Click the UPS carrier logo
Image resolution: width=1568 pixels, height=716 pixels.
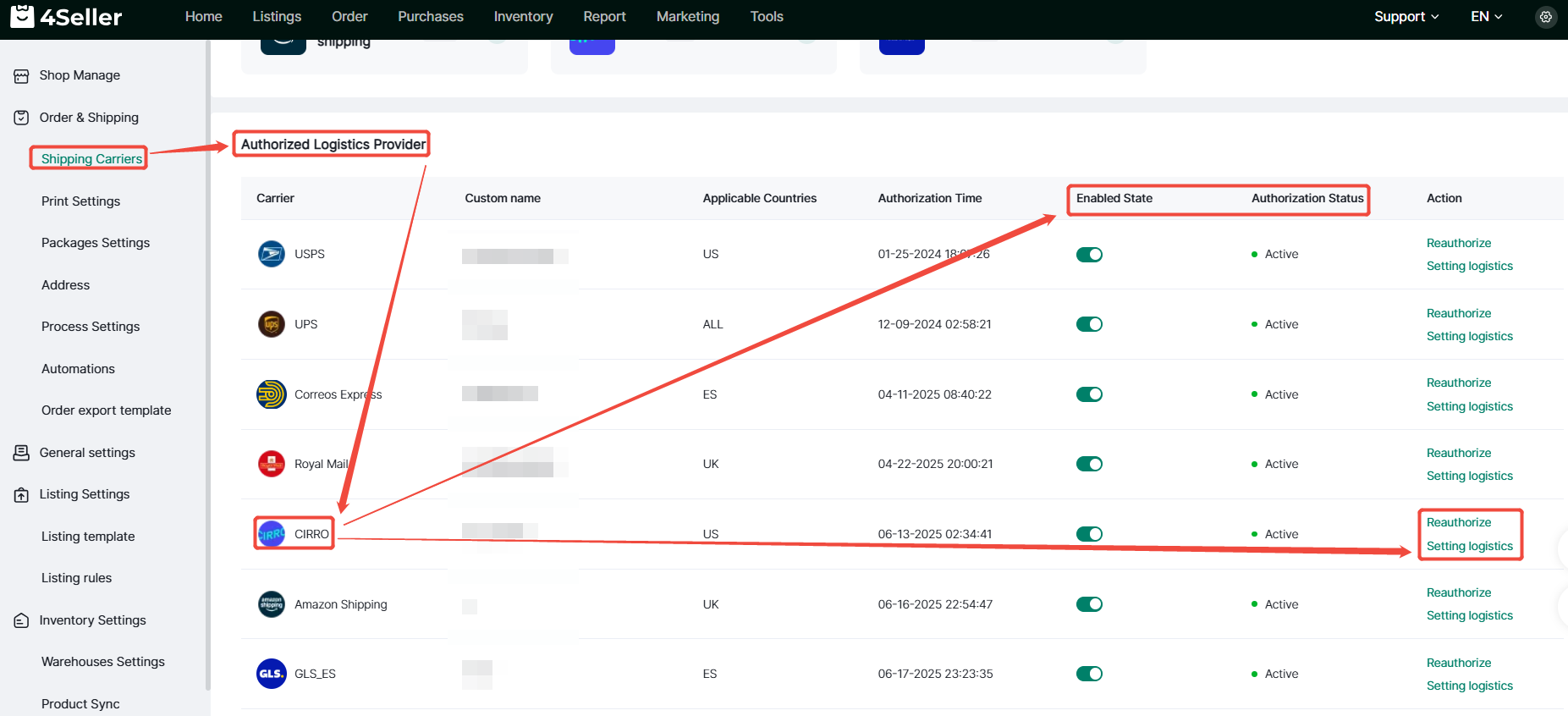click(x=271, y=324)
